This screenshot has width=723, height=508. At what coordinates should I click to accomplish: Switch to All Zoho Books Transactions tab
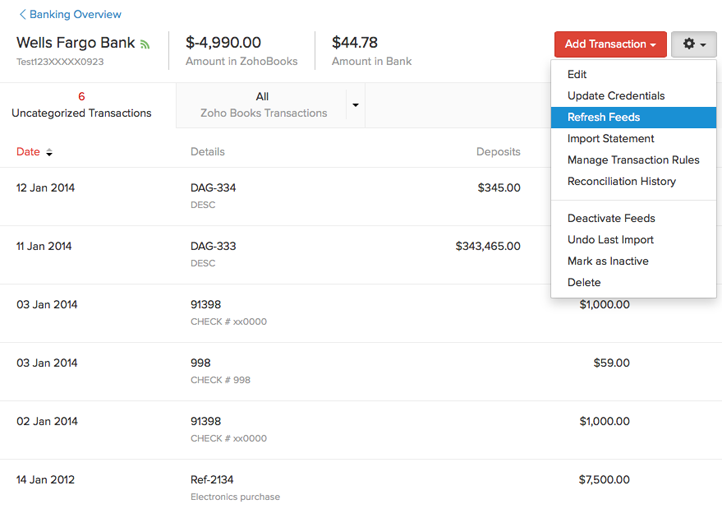pos(262,105)
